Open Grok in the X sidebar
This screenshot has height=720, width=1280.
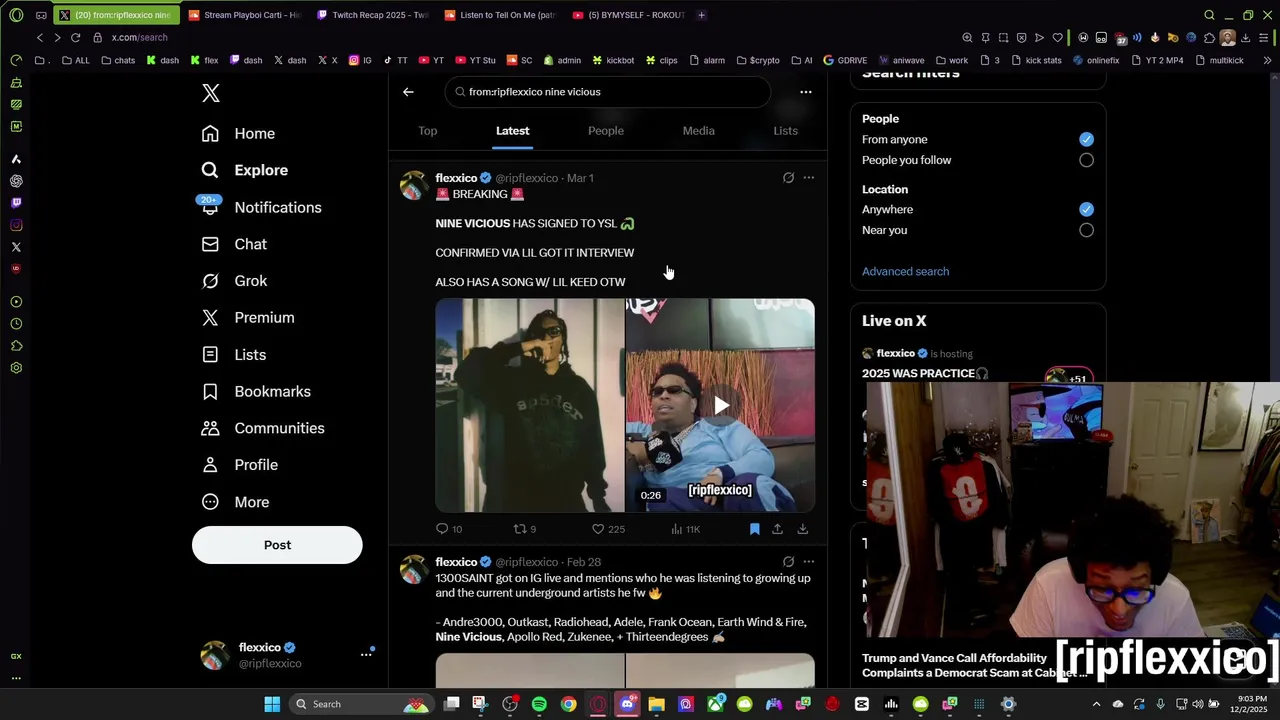click(234, 281)
